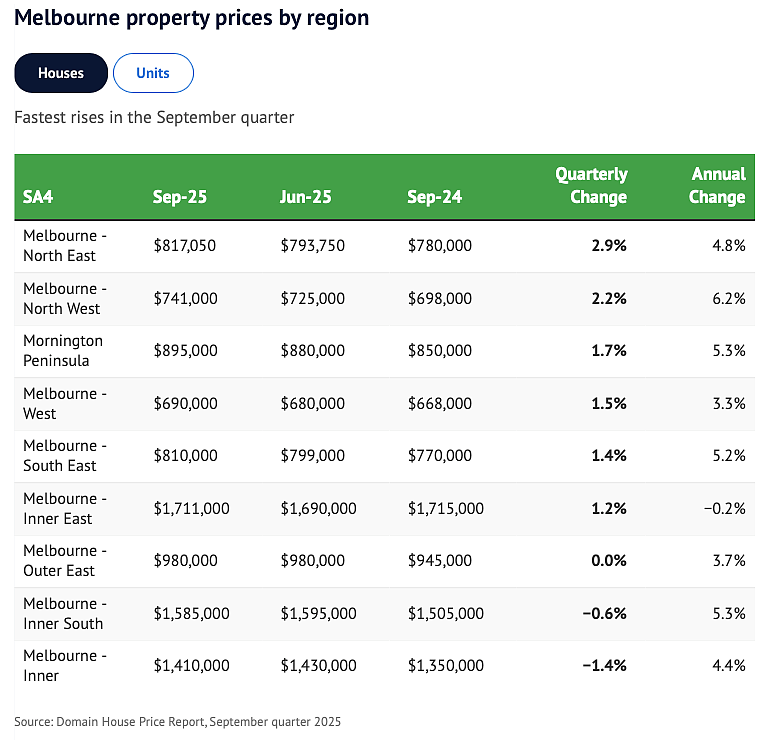Click the −0.2% annual change value
The image size is (779, 740).
pos(724,508)
